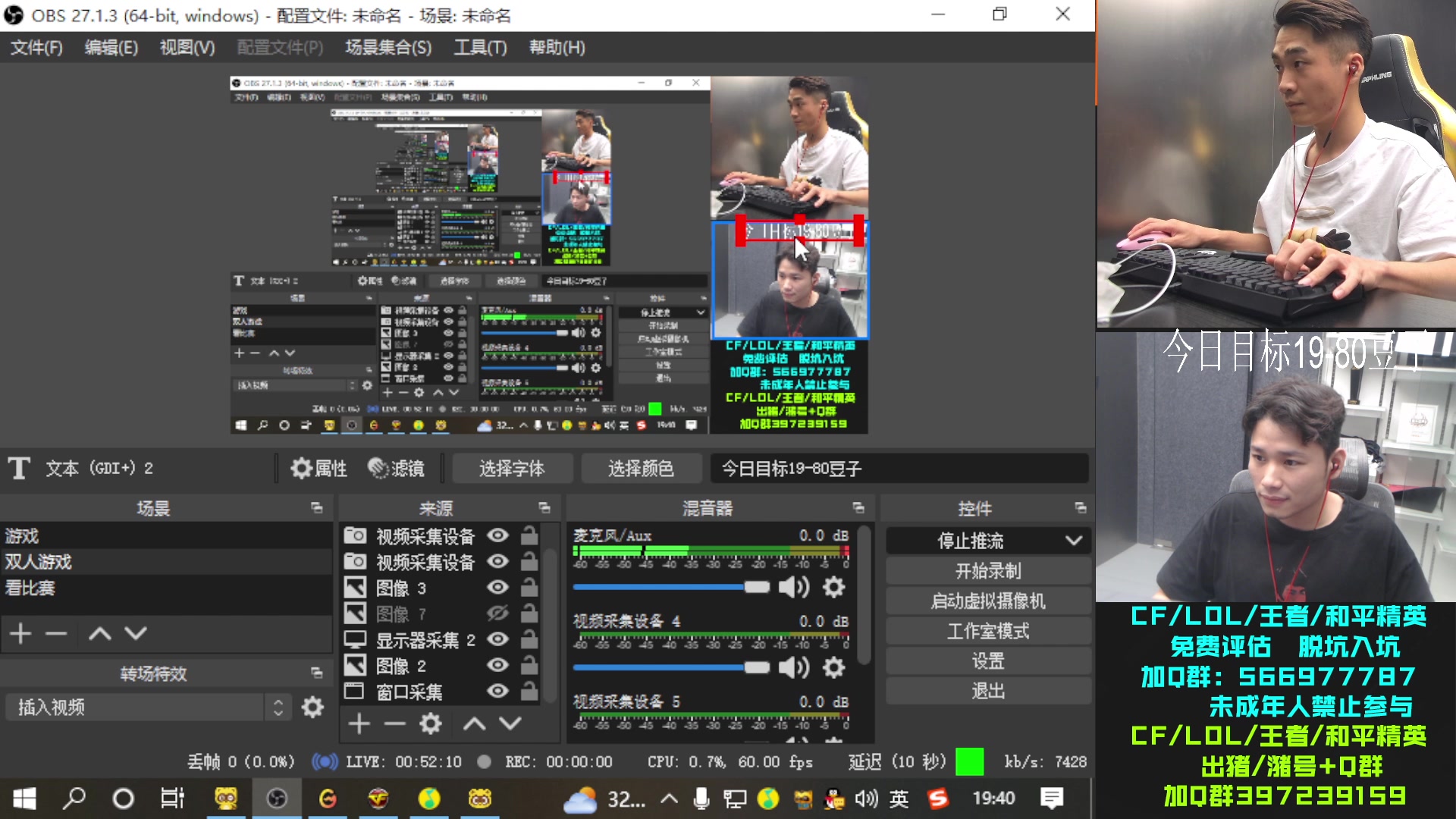This screenshot has width=1456, height=819.
Task: Pop out the 来源 dock panel
Action: click(x=544, y=508)
